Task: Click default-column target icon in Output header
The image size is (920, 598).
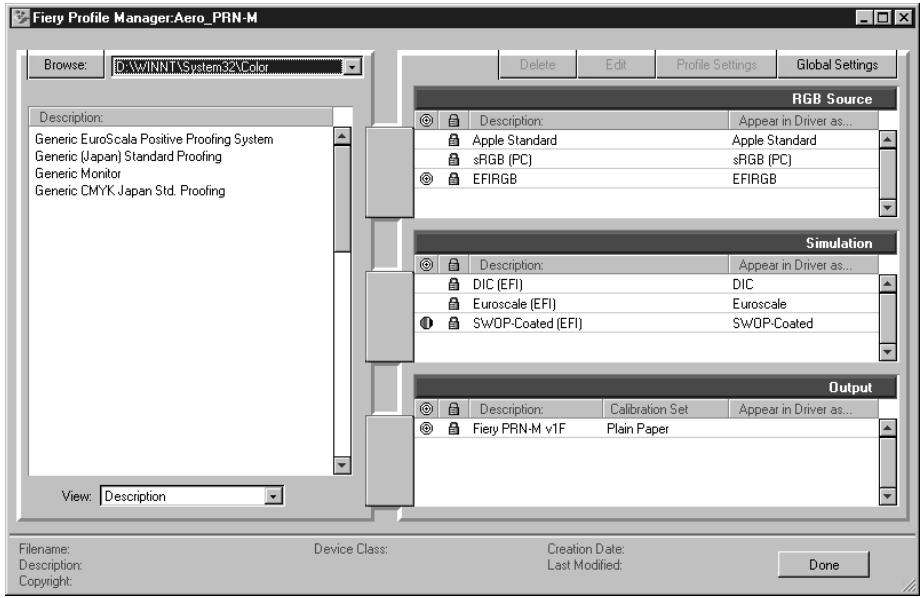Action: click(x=427, y=409)
